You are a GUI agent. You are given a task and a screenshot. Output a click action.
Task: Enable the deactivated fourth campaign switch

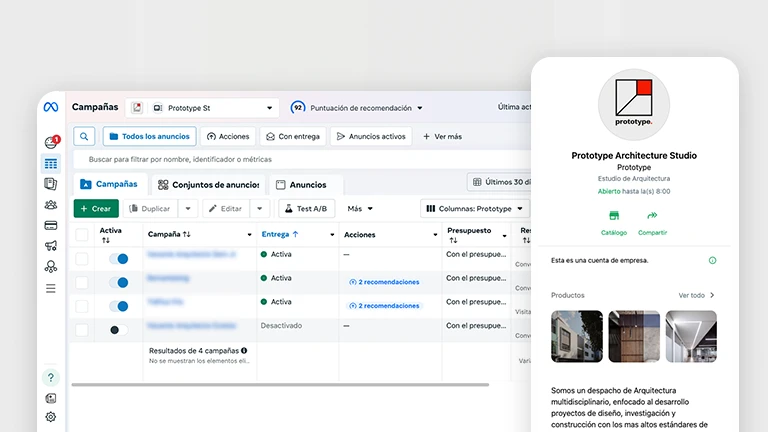tap(118, 329)
